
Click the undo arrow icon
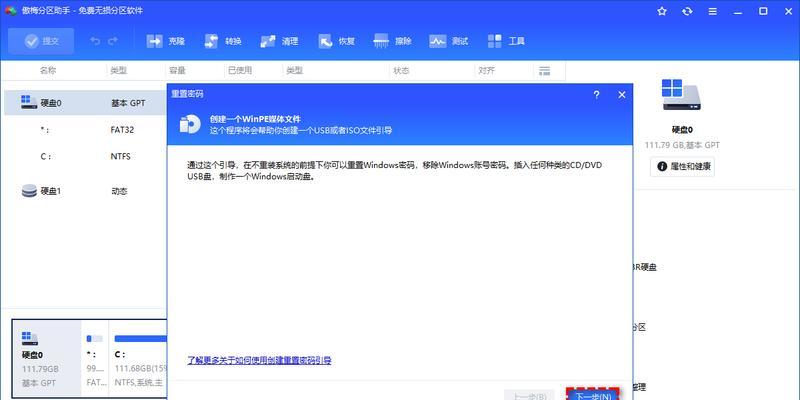(x=95, y=41)
